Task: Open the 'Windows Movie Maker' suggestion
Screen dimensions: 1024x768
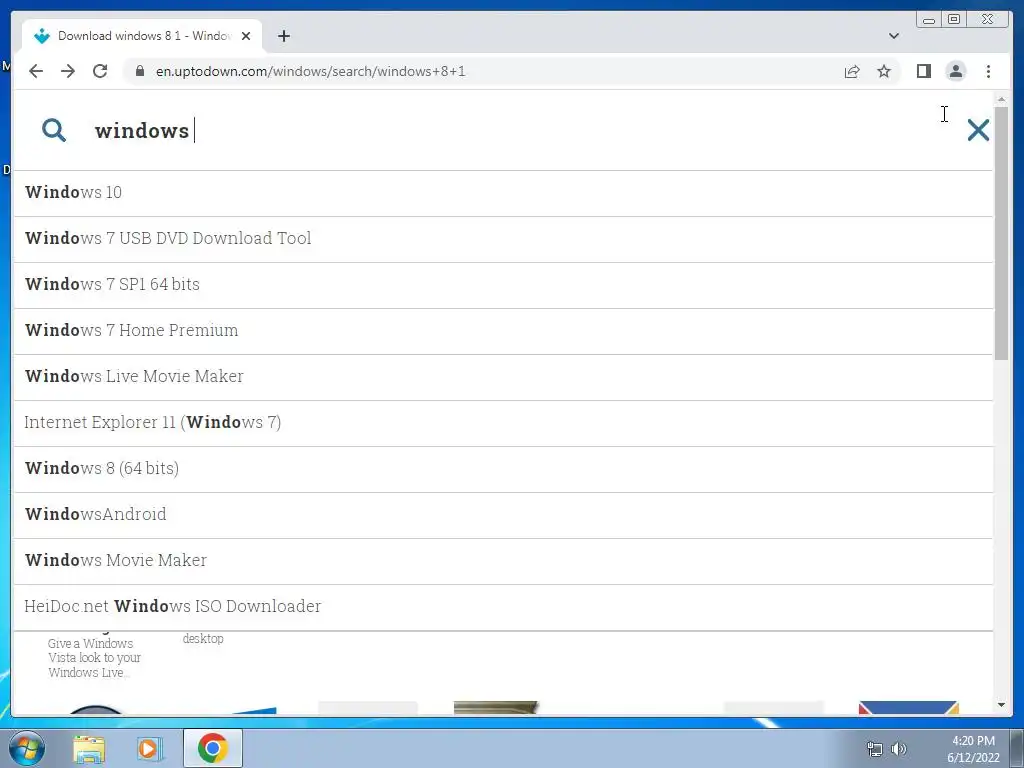Action: point(503,561)
